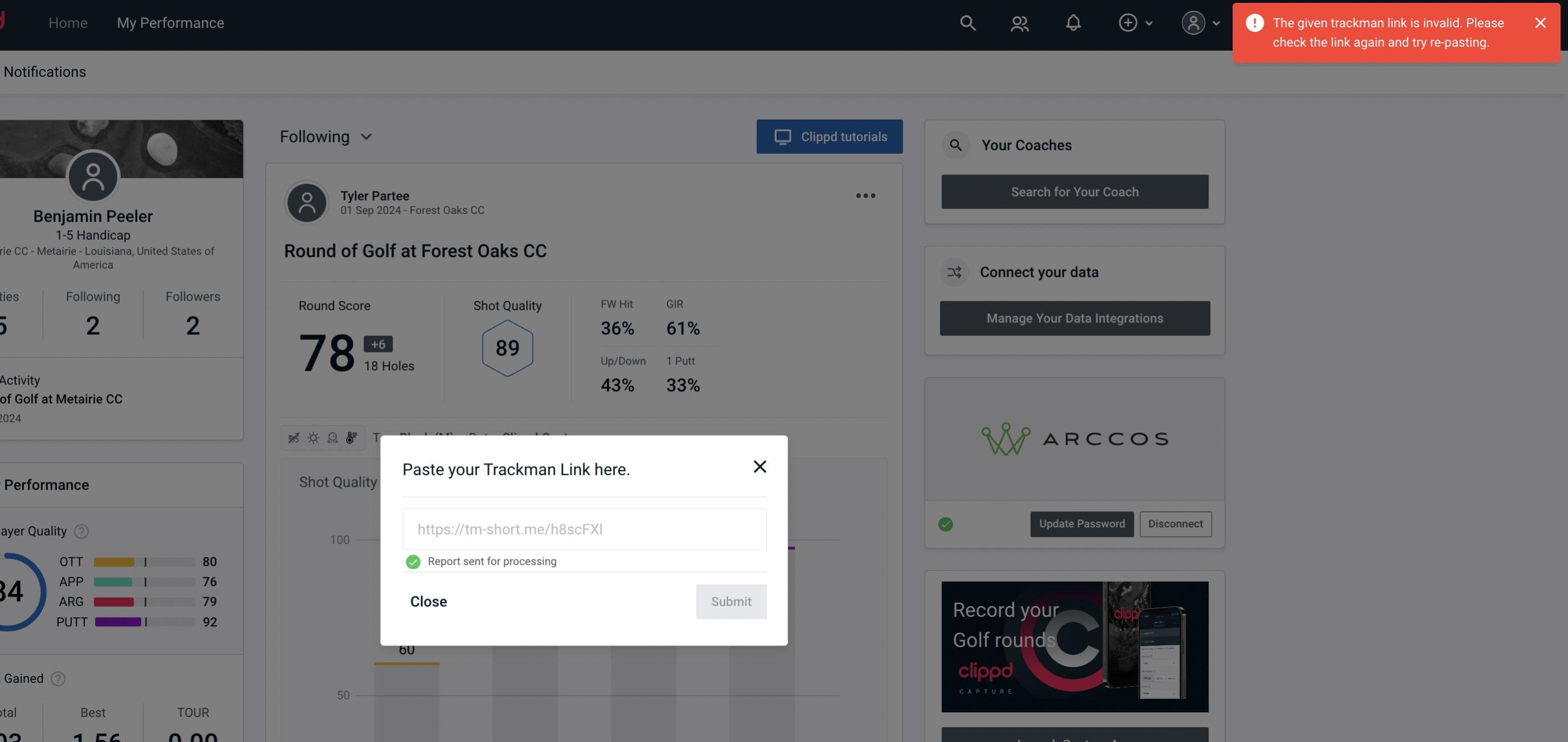The image size is (1568, 742).
Task: Click the Manage Your Data Integrations button
Action: click(x=1075, y=318)
